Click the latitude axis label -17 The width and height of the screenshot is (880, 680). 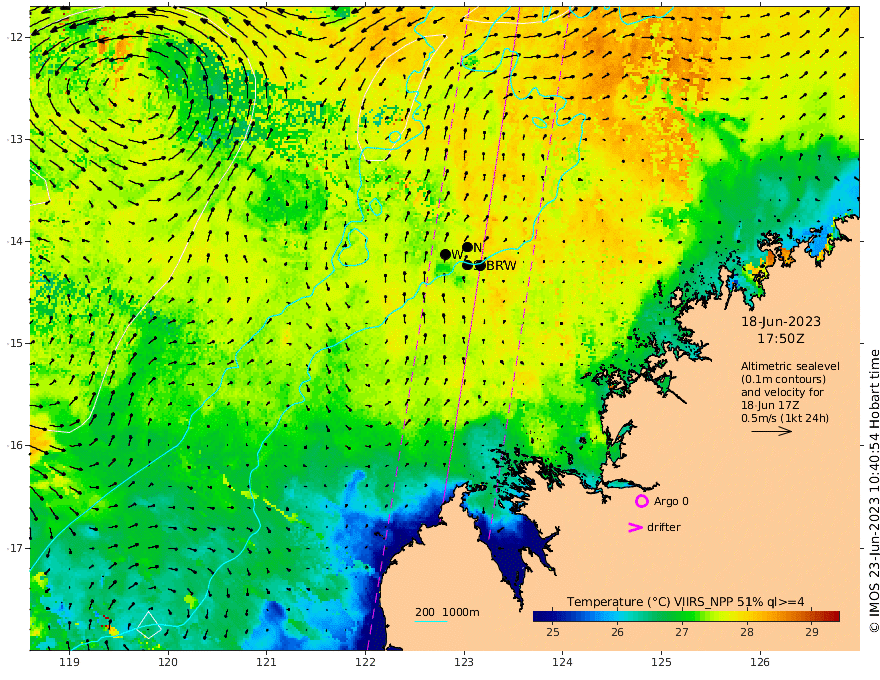15,548
